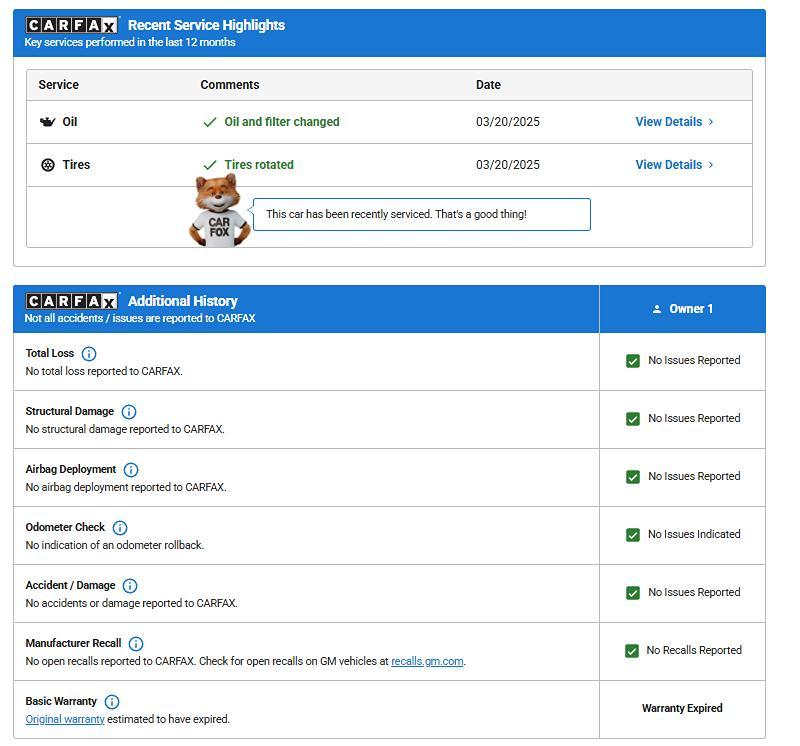This screenshot has width=800, height=746.
Task: Click the Car Fox speech bubble message
Action: 422,214
